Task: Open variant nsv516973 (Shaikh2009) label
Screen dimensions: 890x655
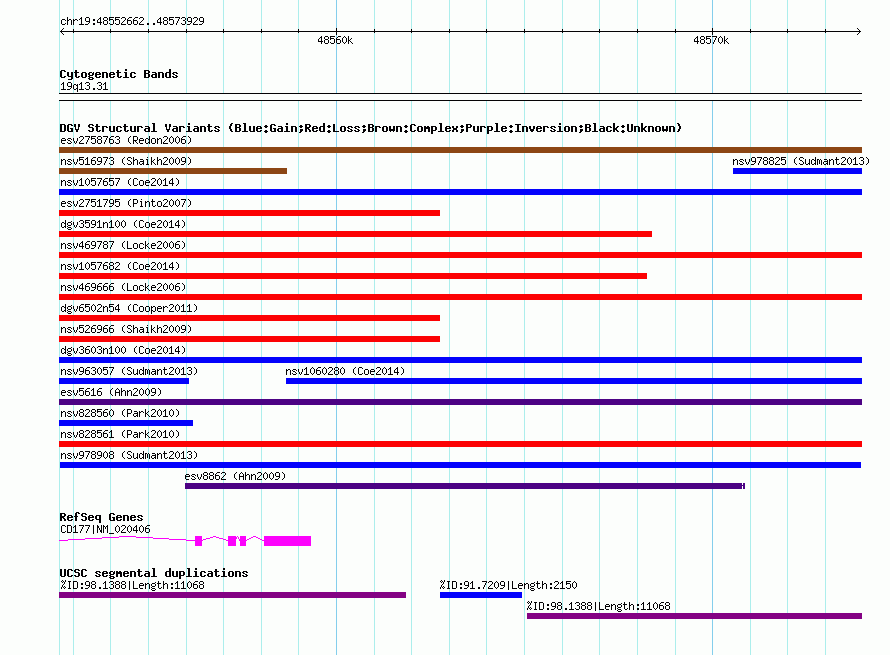Action: (x=126, y=161)
